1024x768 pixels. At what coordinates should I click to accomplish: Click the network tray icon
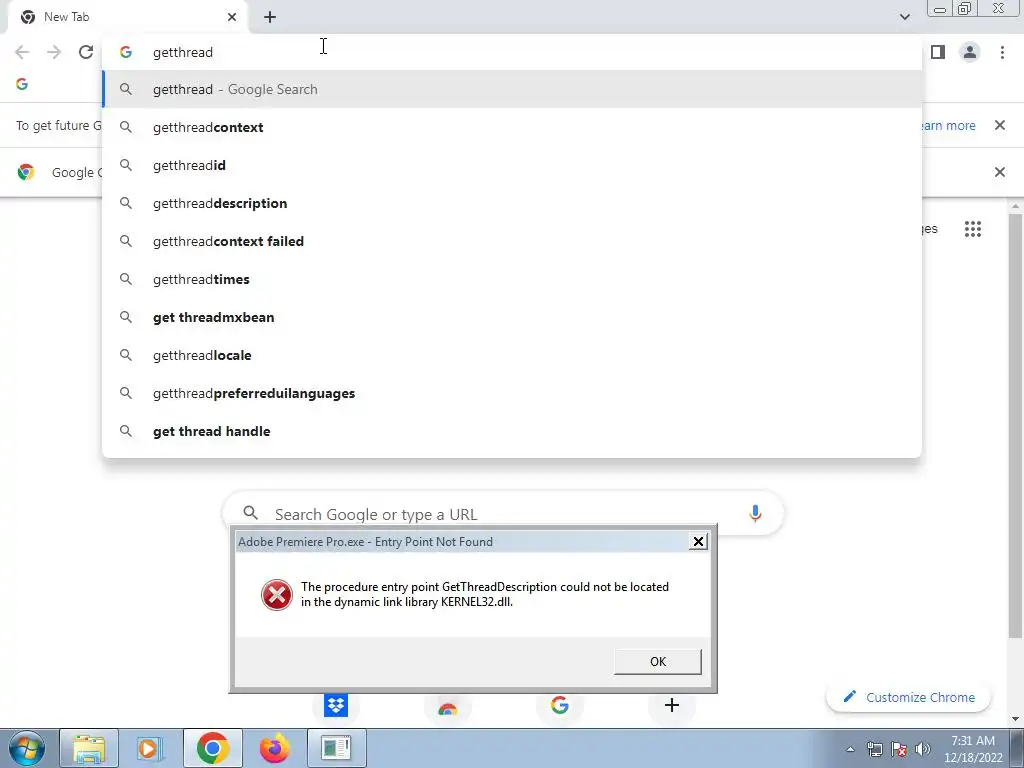tap(874, 749)
